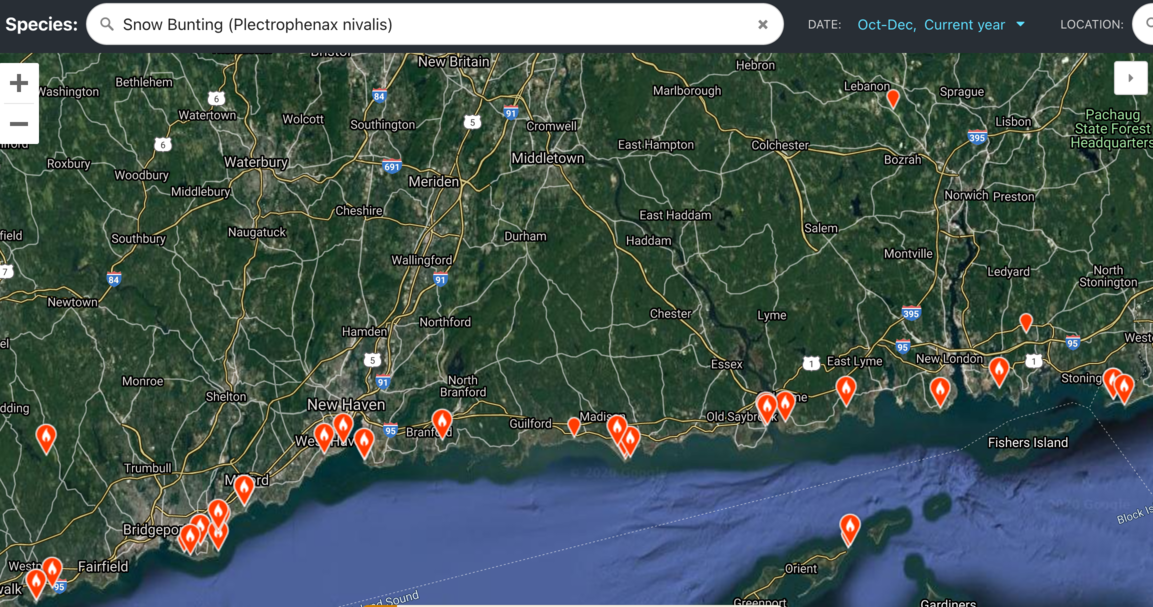Image resolution: width=1153 pixels, height=607 pixels.
Task: Click the marker between New London and Stonington
Action: [998, 370]
